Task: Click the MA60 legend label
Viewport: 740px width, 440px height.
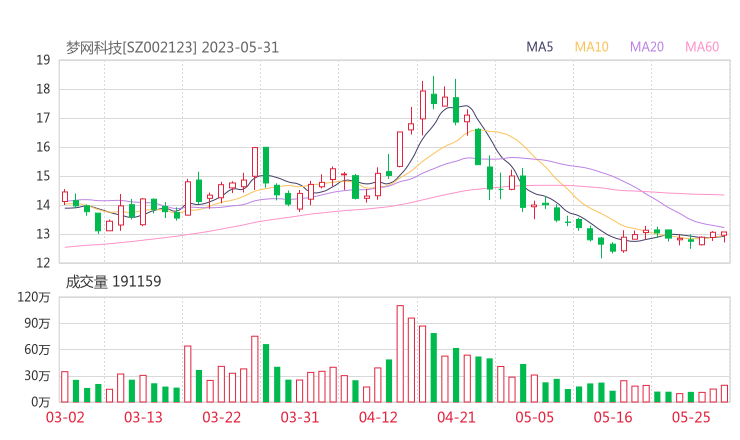Action: 702,47
